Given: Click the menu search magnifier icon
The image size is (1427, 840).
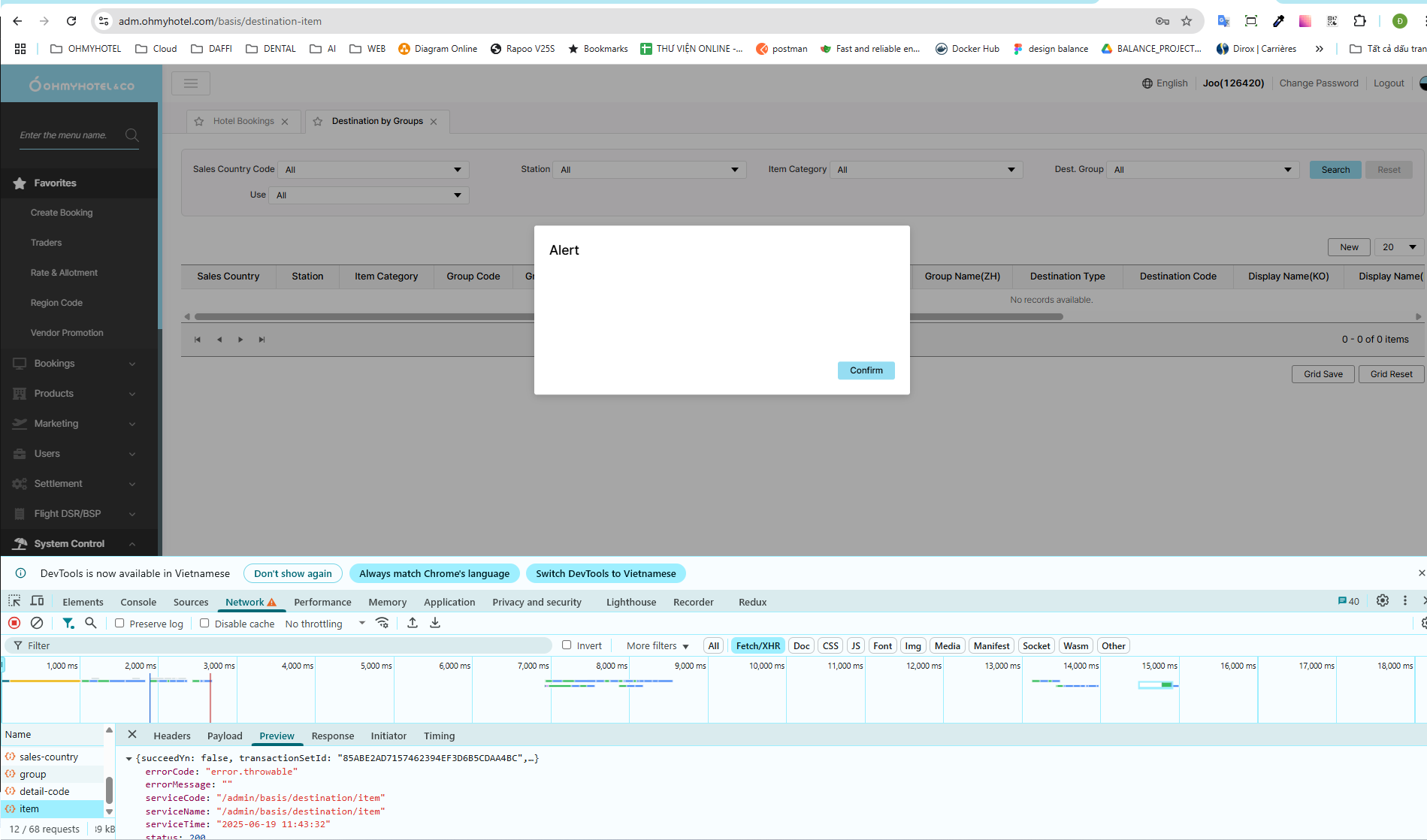Looking at the screenshot, I should 132,135.
